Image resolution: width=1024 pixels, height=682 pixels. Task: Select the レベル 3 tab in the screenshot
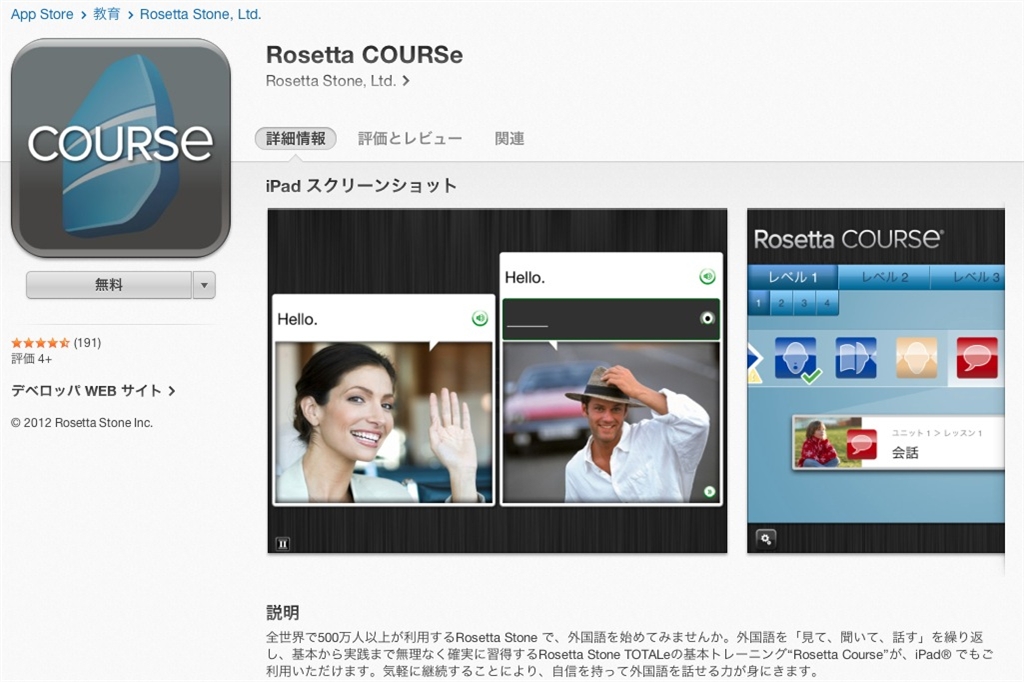968,277
